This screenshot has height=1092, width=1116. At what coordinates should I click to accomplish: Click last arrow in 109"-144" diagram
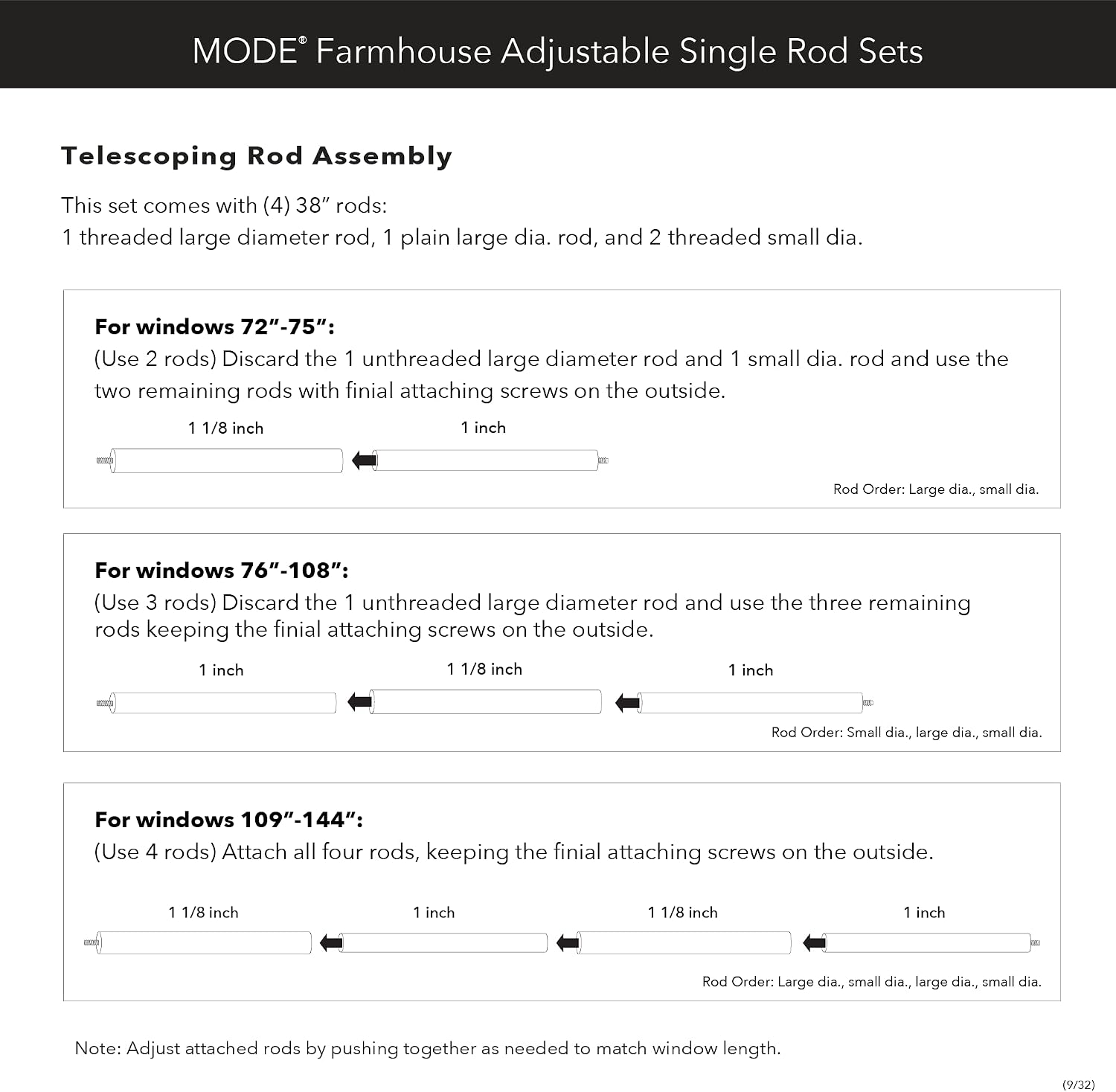pos(815,943)
